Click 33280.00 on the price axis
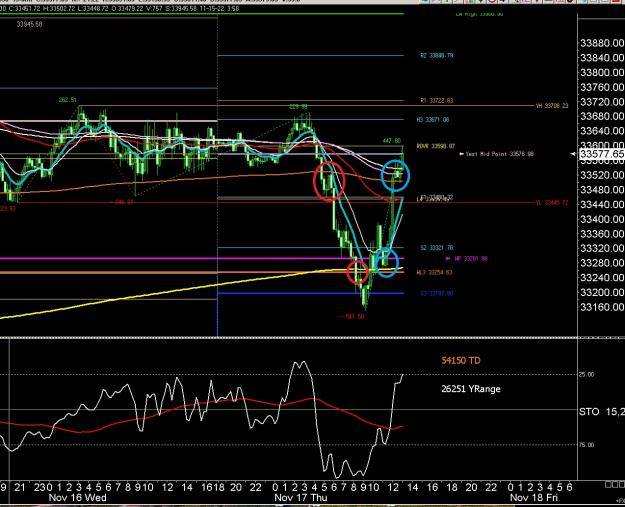The height and width of the screenshot is (507, 625). (x=602, y=263)
